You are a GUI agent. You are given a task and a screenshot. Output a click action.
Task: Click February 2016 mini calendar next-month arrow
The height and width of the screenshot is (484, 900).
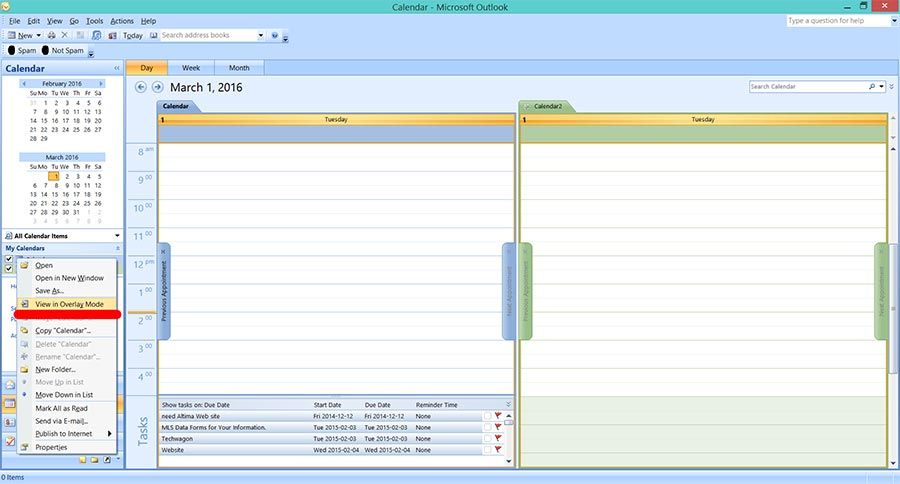point(101,84)
